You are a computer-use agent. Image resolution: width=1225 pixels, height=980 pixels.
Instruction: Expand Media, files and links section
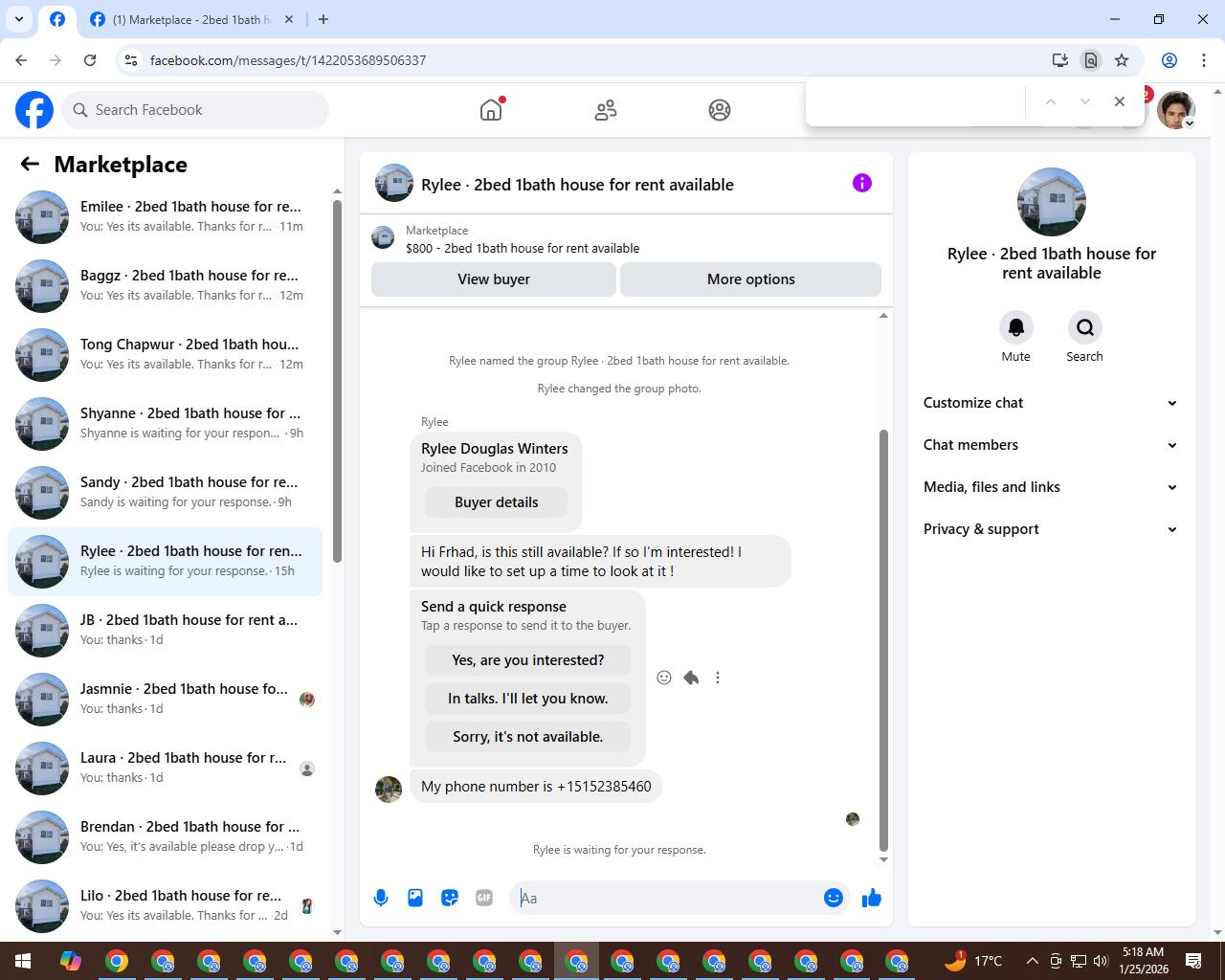(1052, 487)
